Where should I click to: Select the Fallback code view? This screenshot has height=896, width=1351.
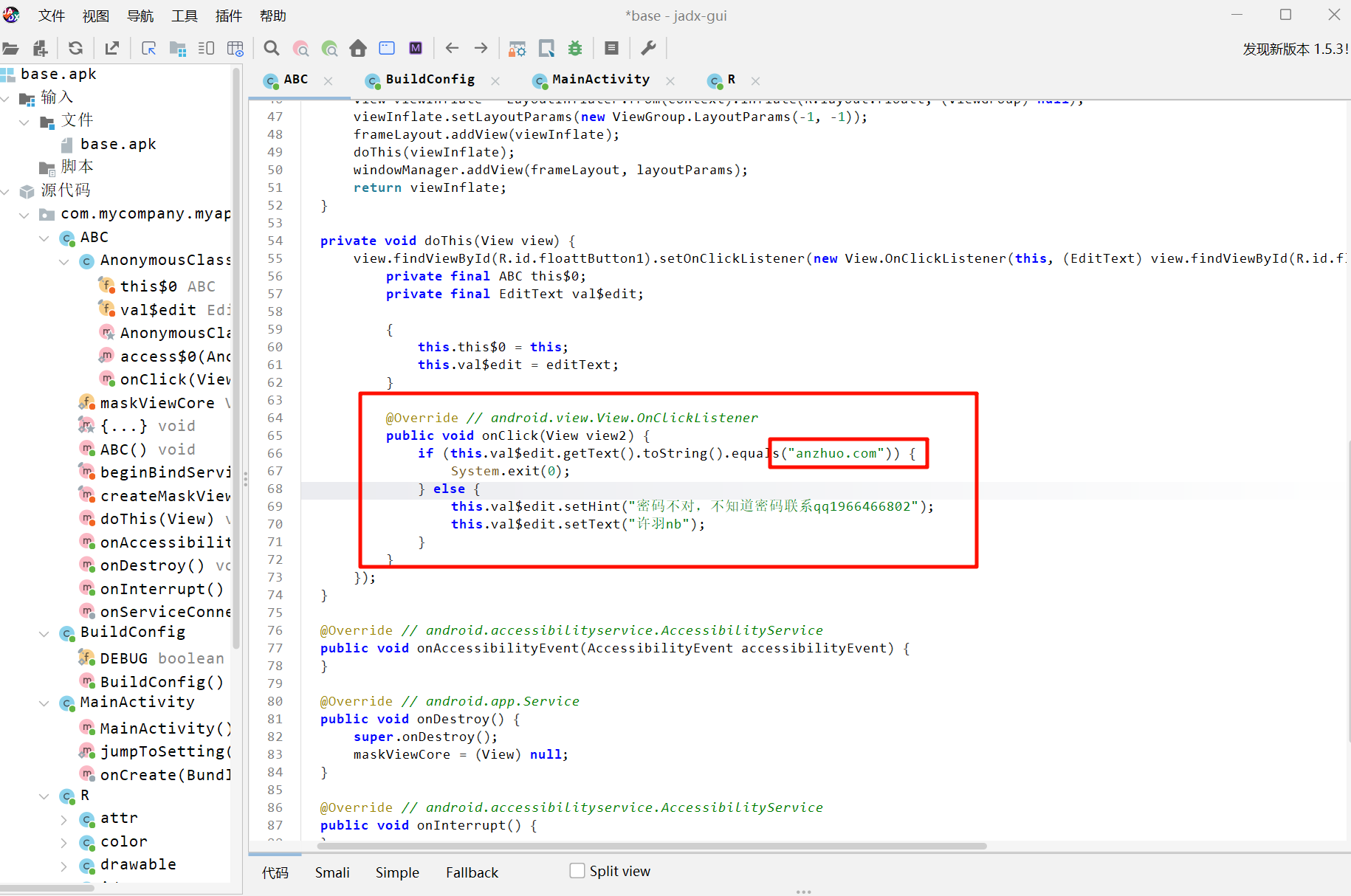tap(472, 872)
